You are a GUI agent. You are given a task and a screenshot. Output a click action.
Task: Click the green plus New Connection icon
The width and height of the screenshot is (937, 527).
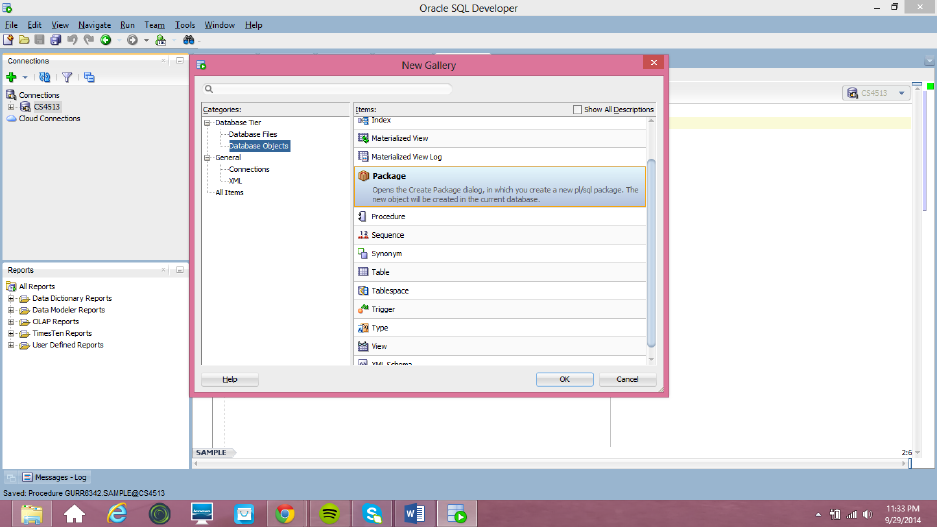point(11,77)
